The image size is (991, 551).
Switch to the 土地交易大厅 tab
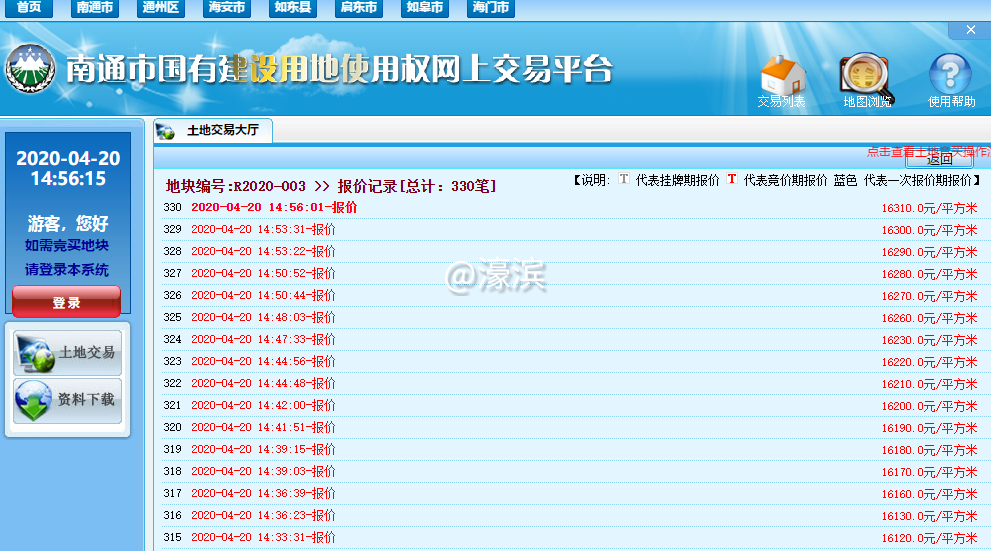click(213, 130)
